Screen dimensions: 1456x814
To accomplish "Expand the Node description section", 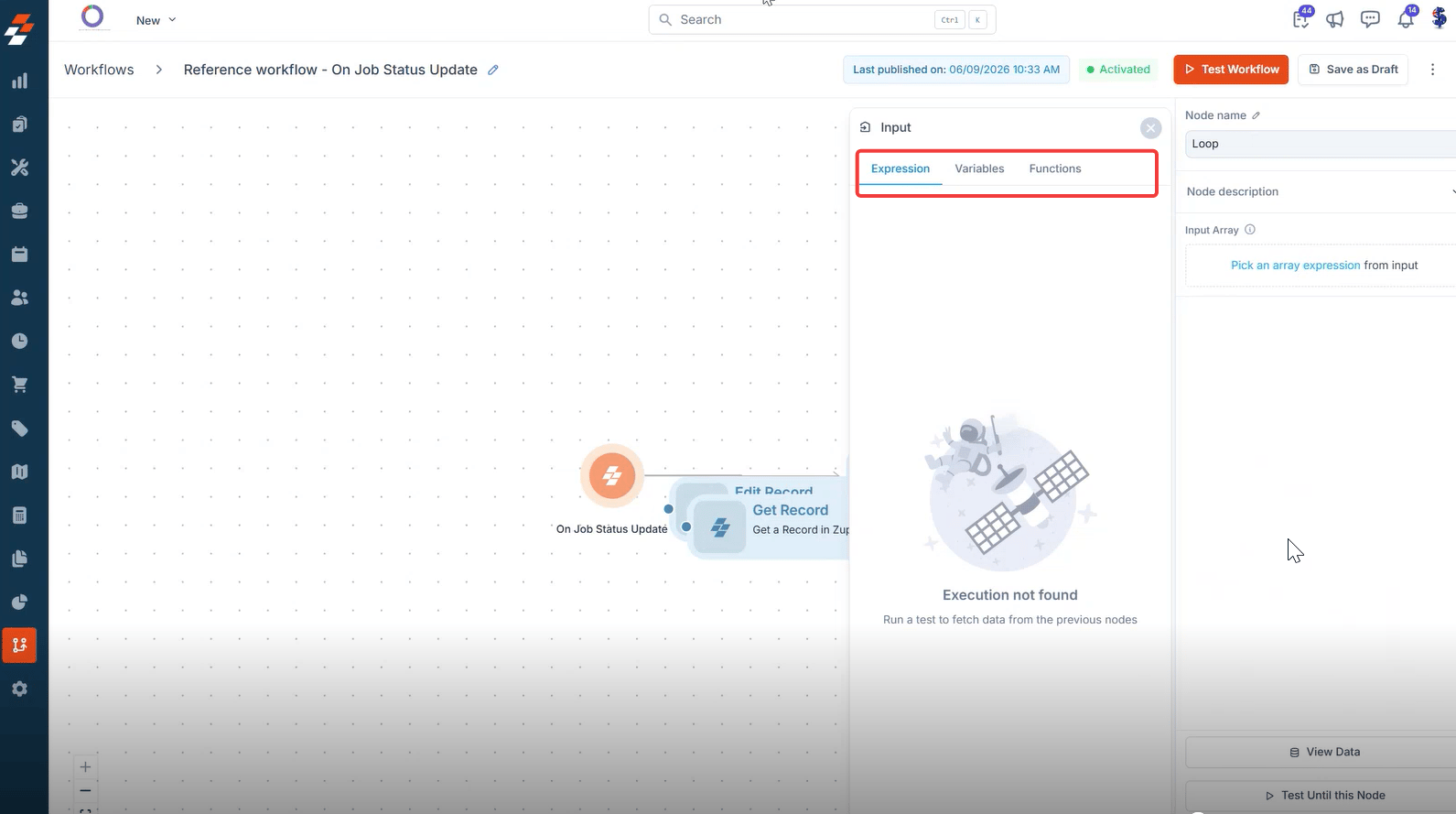I will pyautogui.click(x=1319, y=191).
